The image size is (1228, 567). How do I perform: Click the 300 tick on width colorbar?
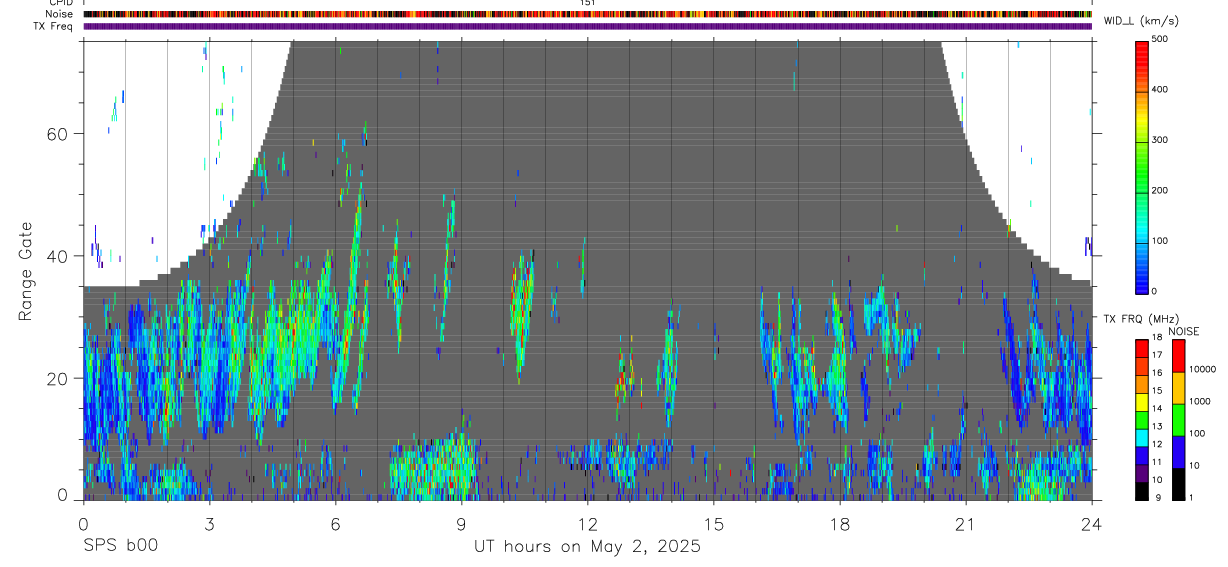pyautogui.click(x=1162, y=140)
